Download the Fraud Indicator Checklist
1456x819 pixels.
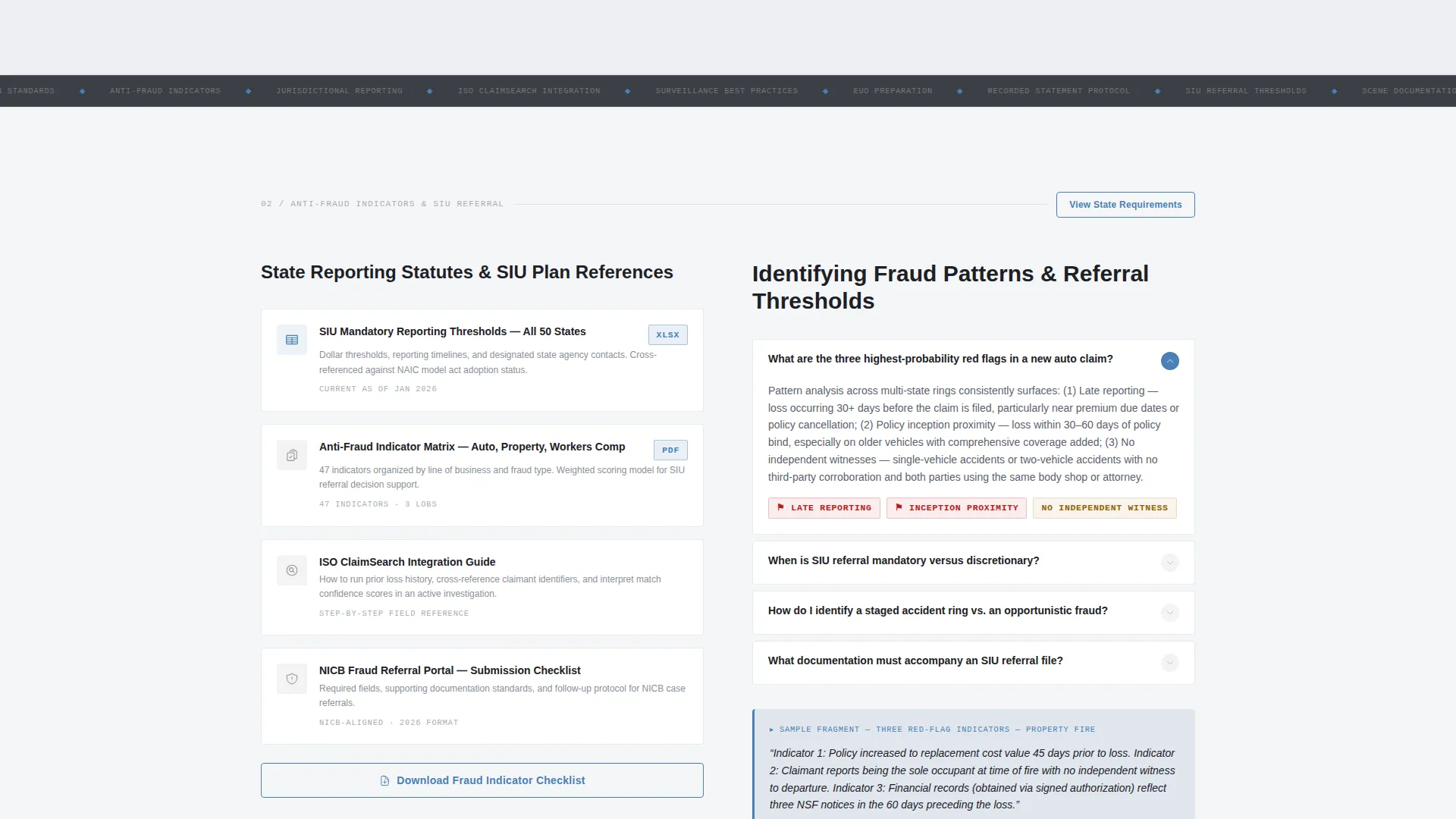click(x=482, y=780)
